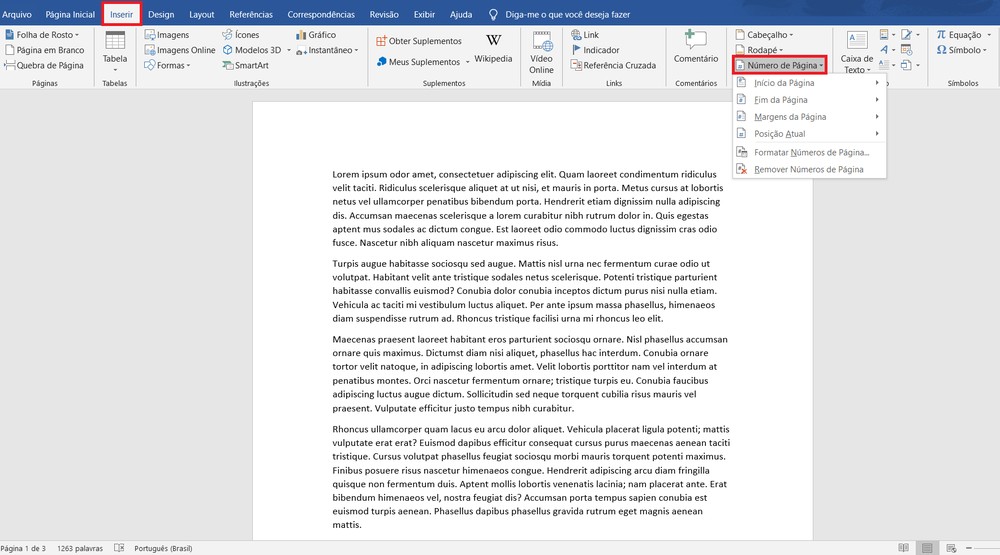This screenshot has width=1000, height=555.
Task: Insert a Página em Branco
Action: coord(45,50)
